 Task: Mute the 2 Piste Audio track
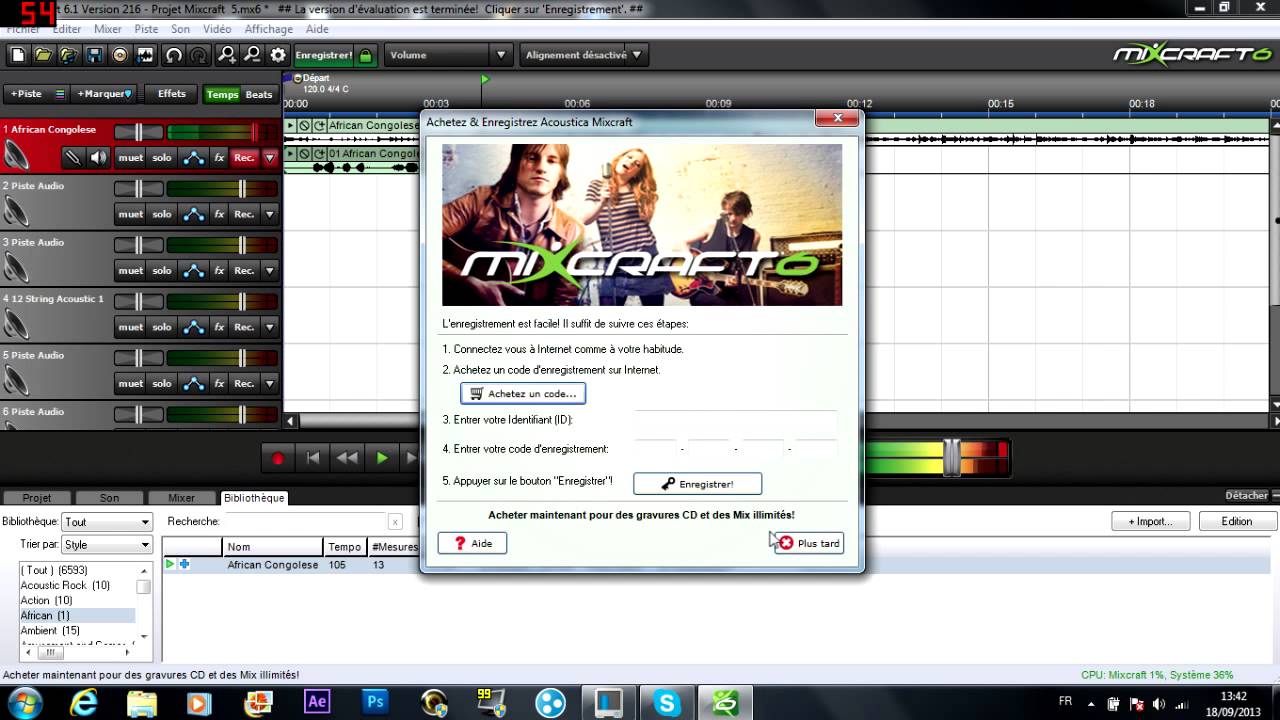[x=131, y=214]
